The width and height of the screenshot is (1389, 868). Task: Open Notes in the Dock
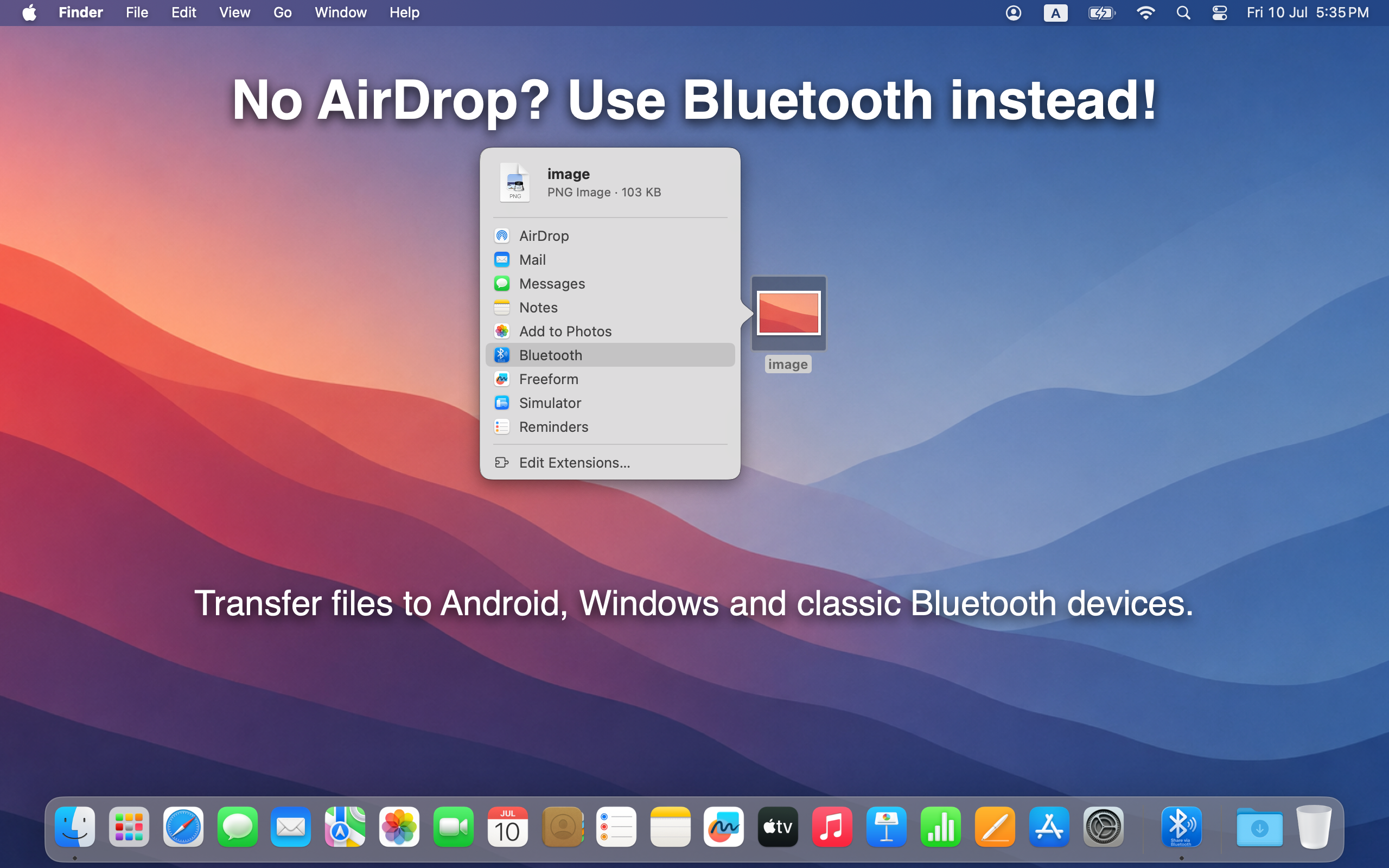pos(670,827)
